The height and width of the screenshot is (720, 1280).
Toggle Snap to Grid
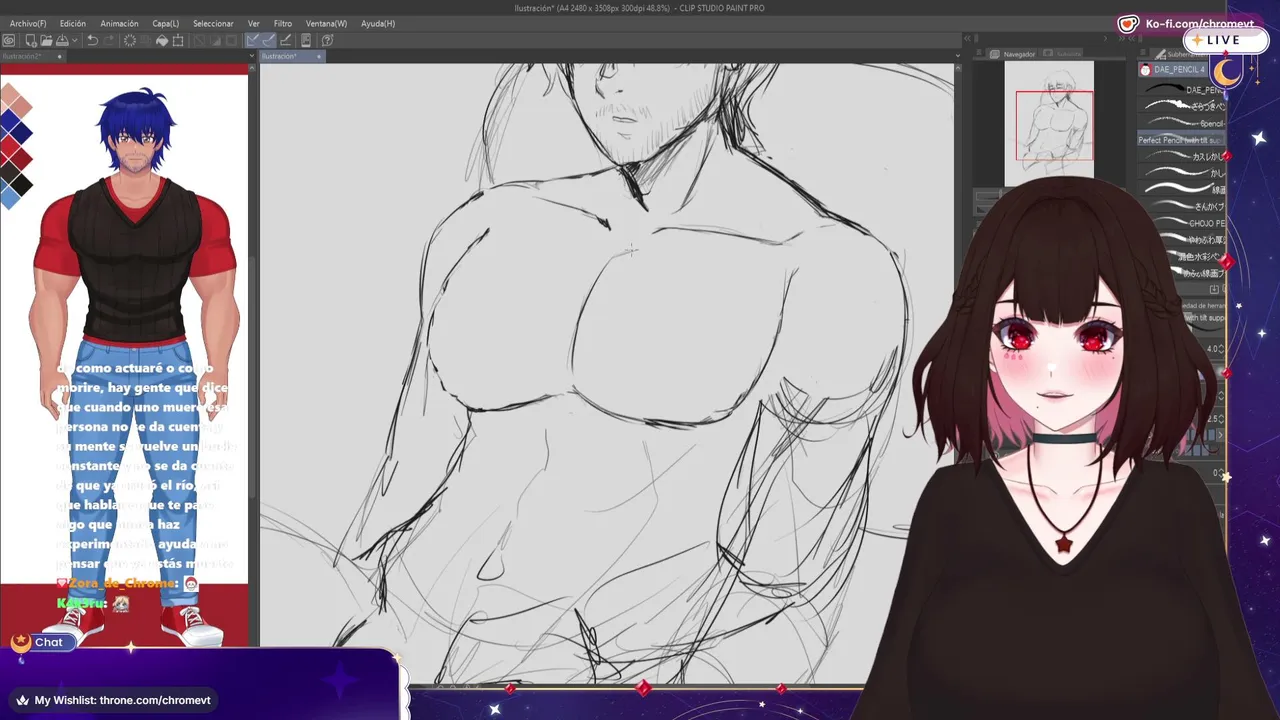[286, 40]
